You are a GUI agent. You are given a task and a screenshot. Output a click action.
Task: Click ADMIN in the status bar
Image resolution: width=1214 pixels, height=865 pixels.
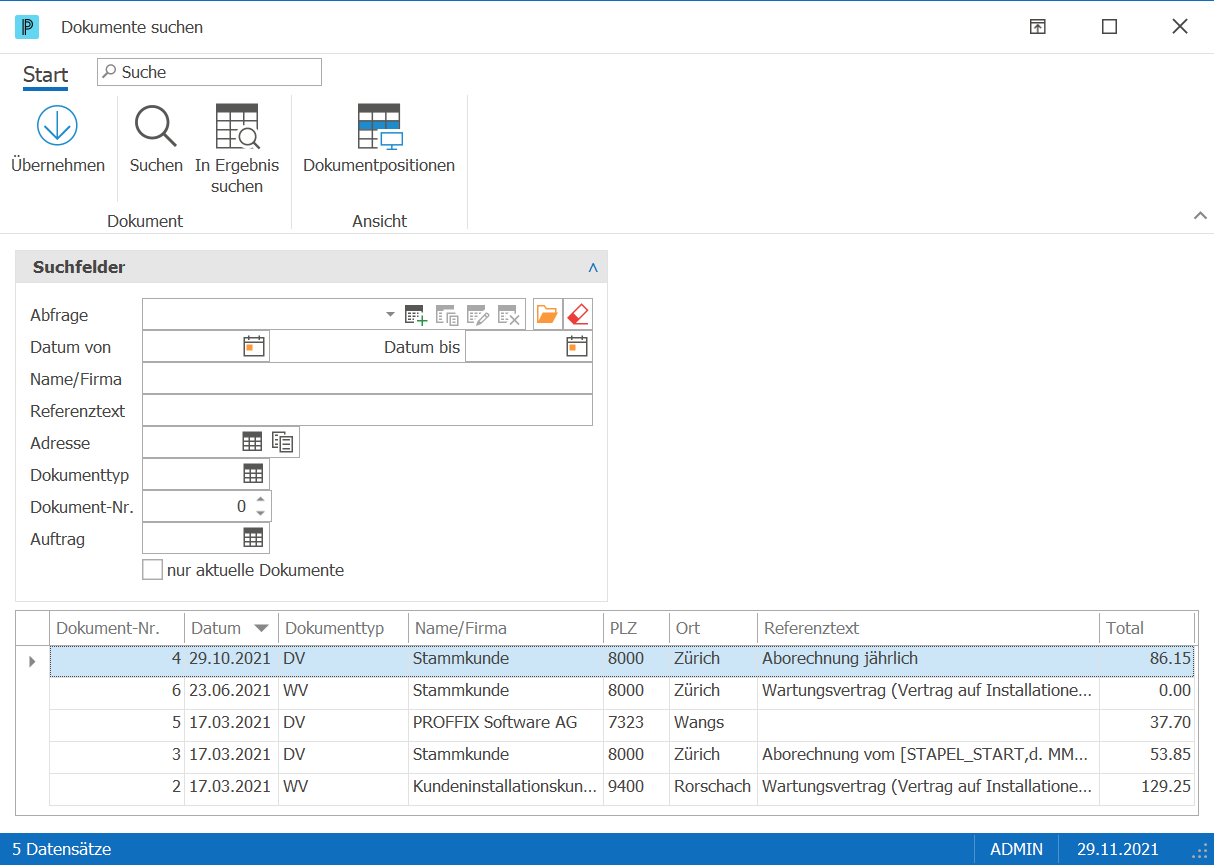1016,849
